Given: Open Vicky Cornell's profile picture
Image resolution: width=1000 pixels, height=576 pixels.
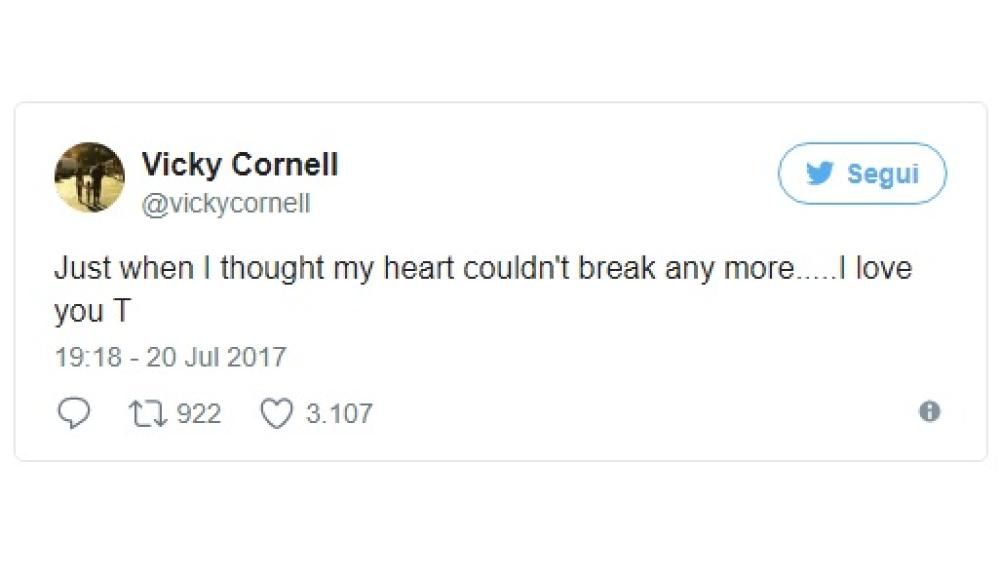Looking at the screenshot, I should click(x=89, y=177).
